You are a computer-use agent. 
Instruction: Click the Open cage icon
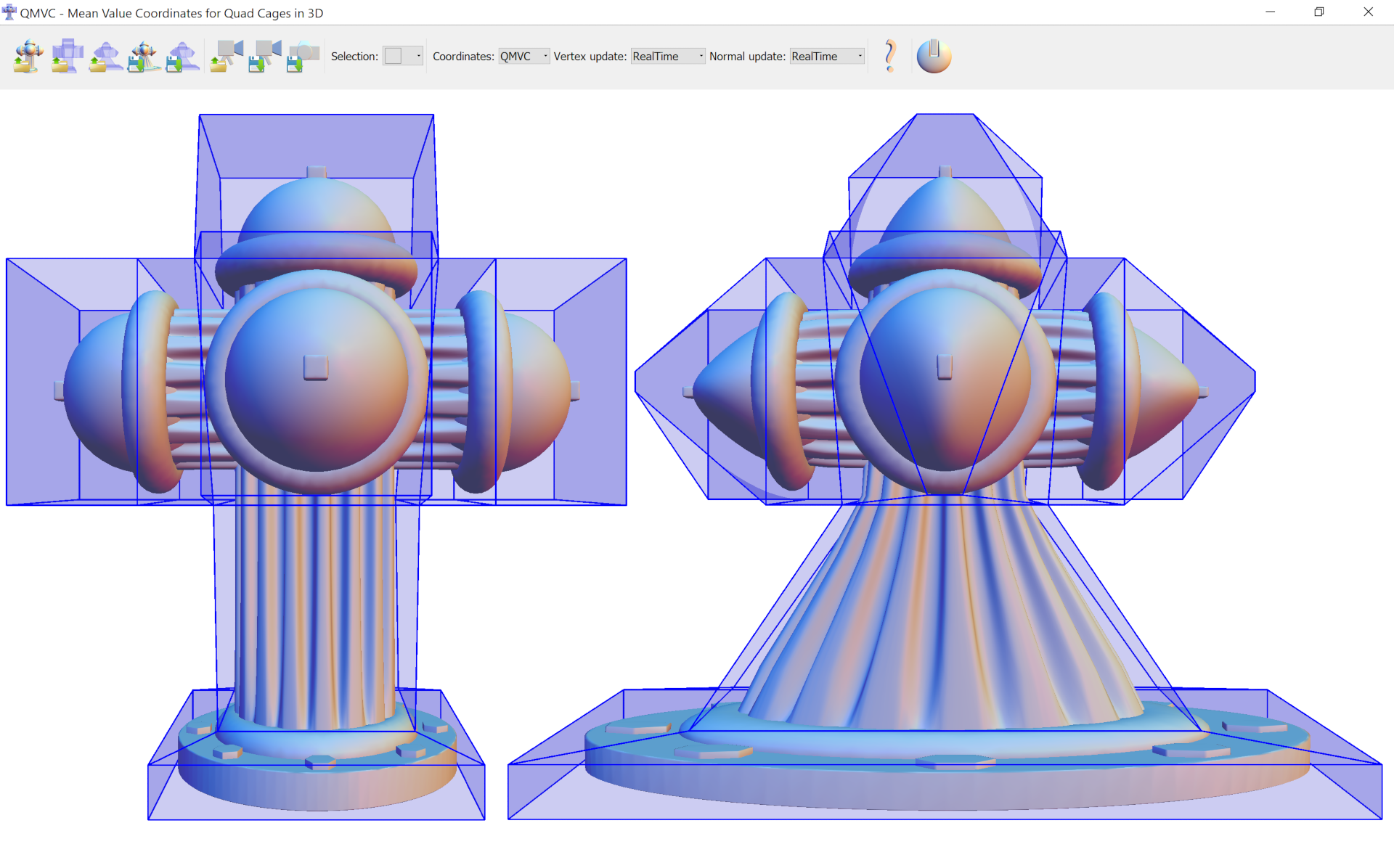[x=68, y=56]
